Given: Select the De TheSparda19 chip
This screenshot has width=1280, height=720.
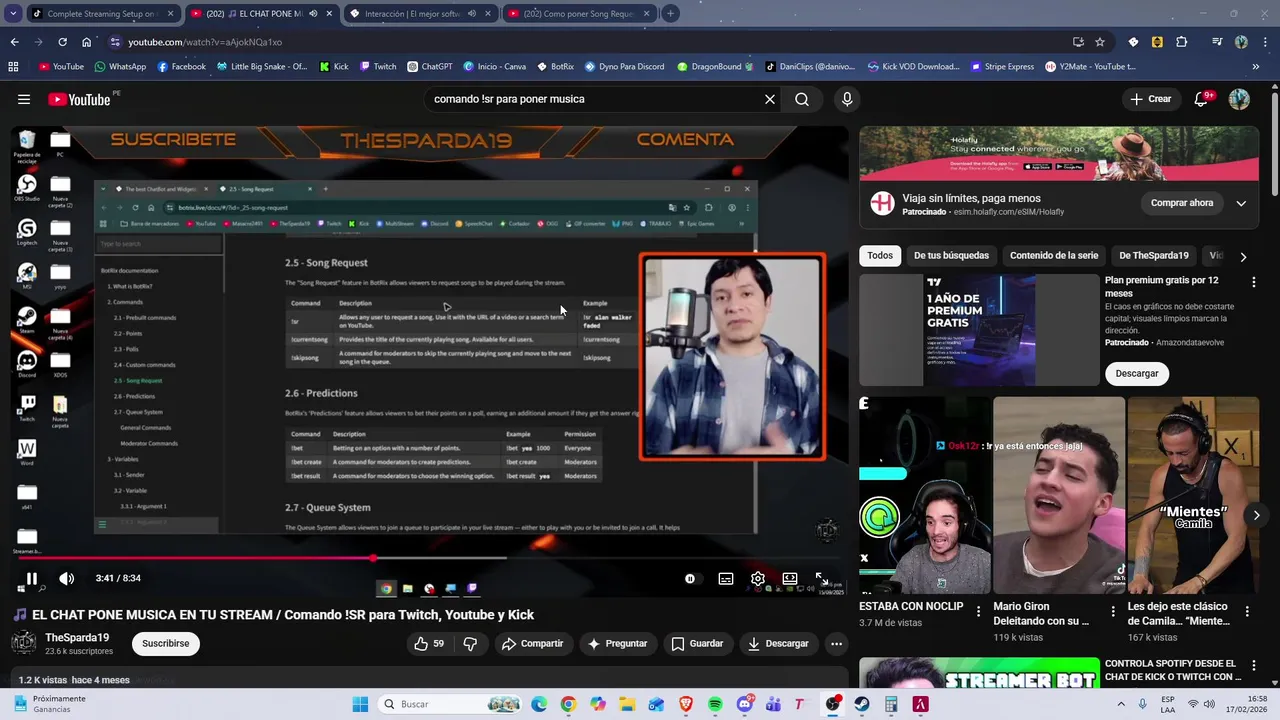Looking at the screenshot, I should pyautogui.click(x=1154, y=255).
